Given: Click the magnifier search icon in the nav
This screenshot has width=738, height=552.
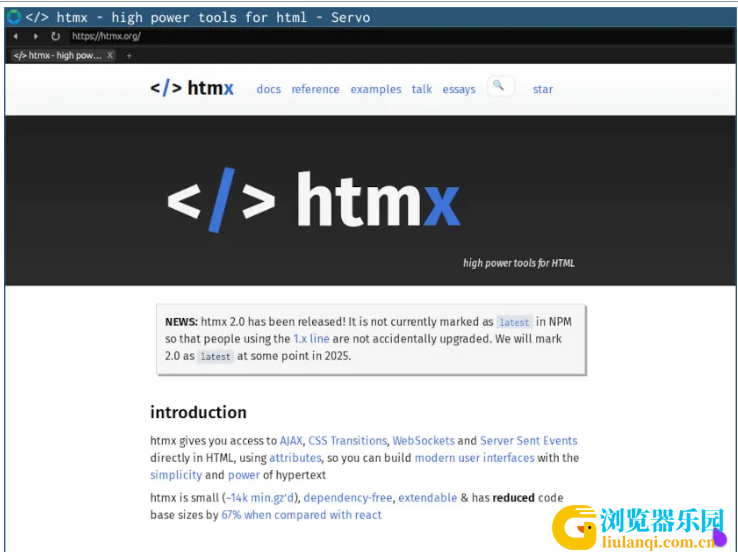Looking at the screenshot, I should pyautogui.click(x=500, y=86).
